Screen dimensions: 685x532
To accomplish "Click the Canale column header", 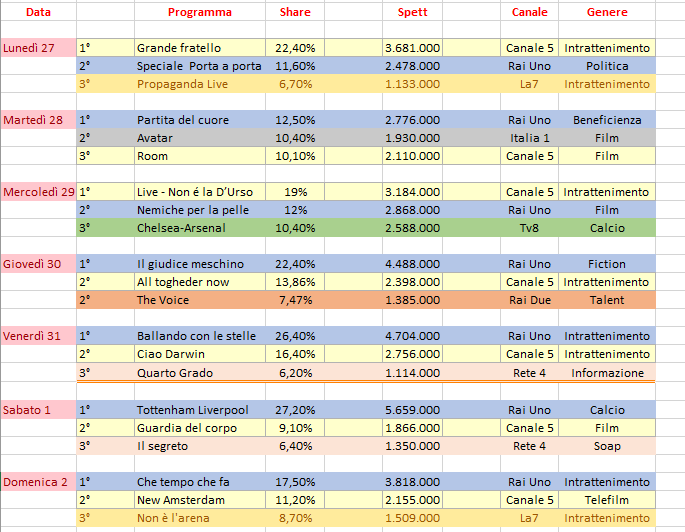I will click(529, 13).
